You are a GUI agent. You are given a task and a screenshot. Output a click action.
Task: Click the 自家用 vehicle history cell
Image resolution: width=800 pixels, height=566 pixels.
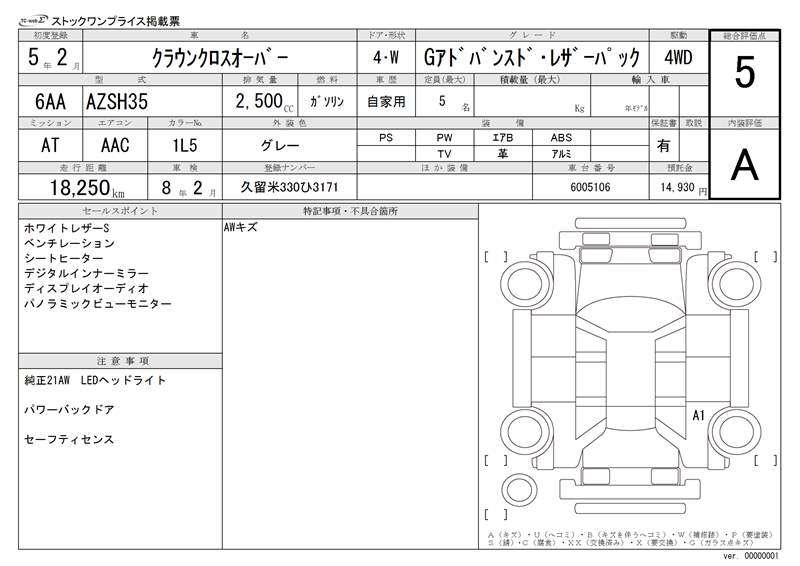pyautogui.click(x=386, y=102)
